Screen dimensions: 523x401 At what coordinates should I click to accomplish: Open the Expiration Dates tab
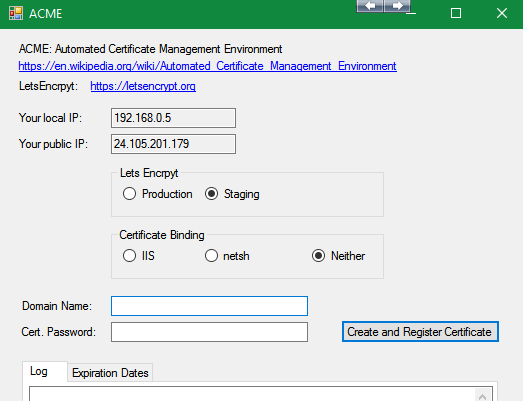point(110,373)
